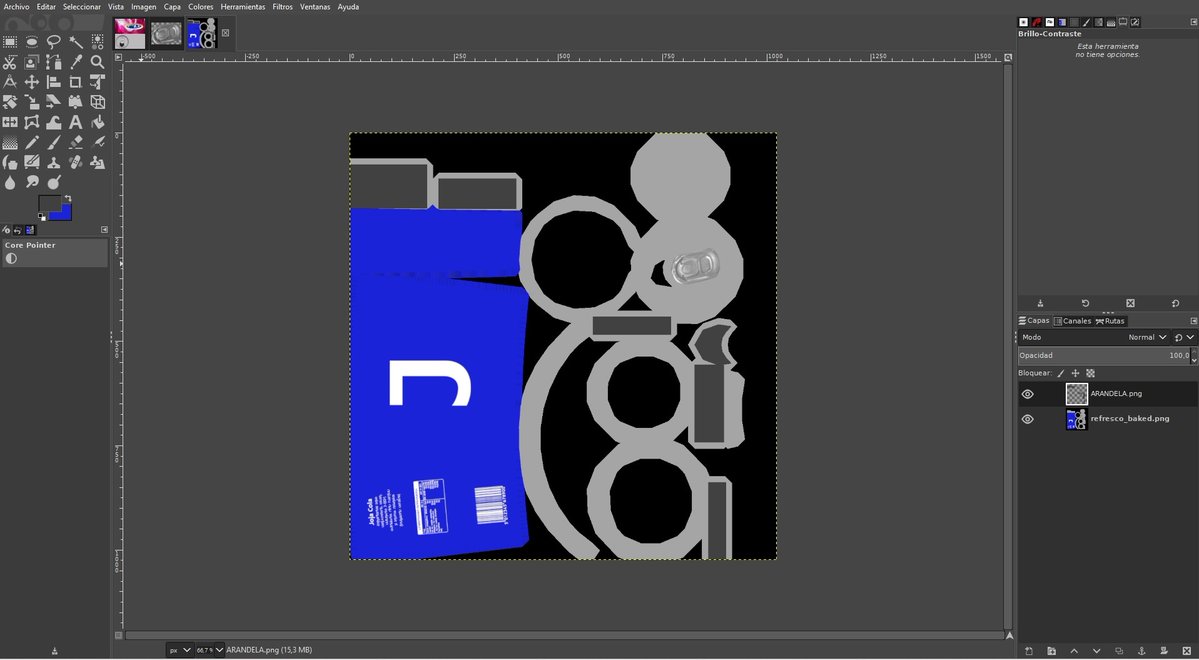
Task: Reset colors to black and white
Action: point(42,217)
